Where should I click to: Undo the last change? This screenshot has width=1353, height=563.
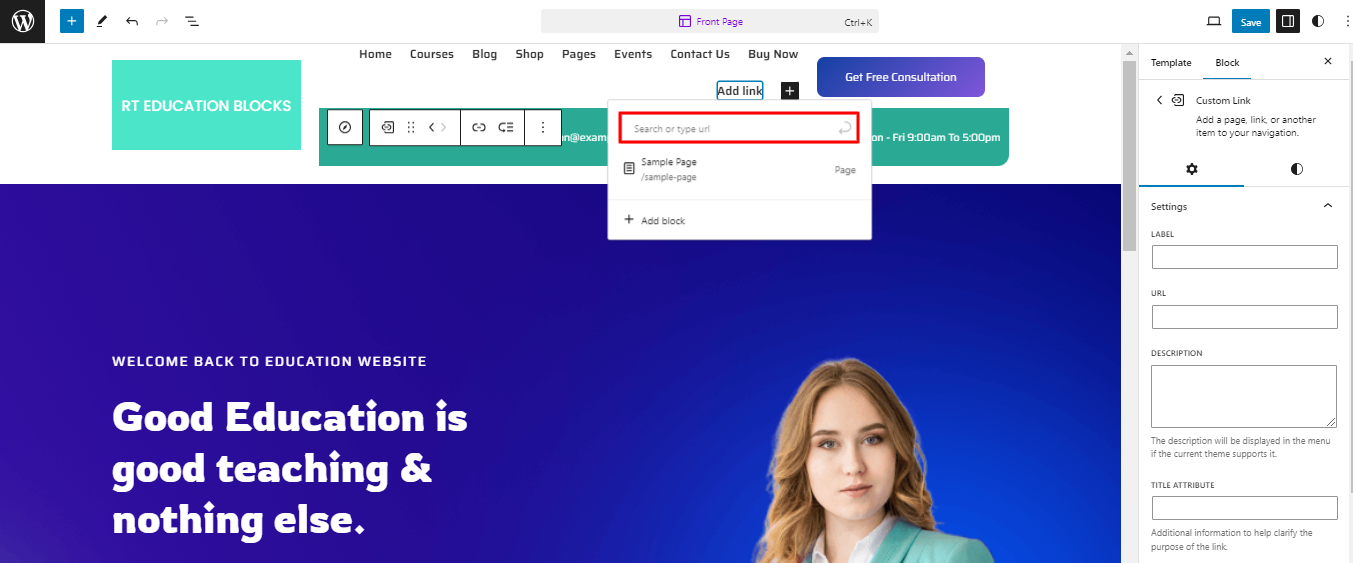click(132, 21)
